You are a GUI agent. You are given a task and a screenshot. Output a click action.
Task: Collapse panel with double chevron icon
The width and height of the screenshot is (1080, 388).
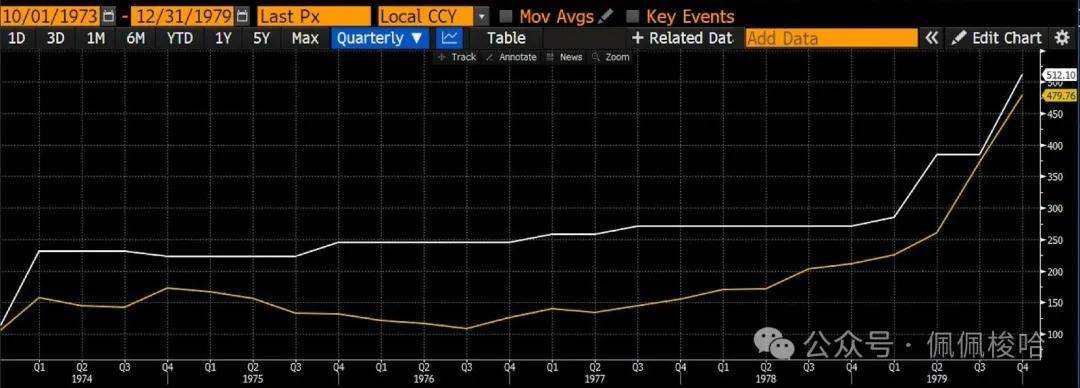[x=931, y=39]
